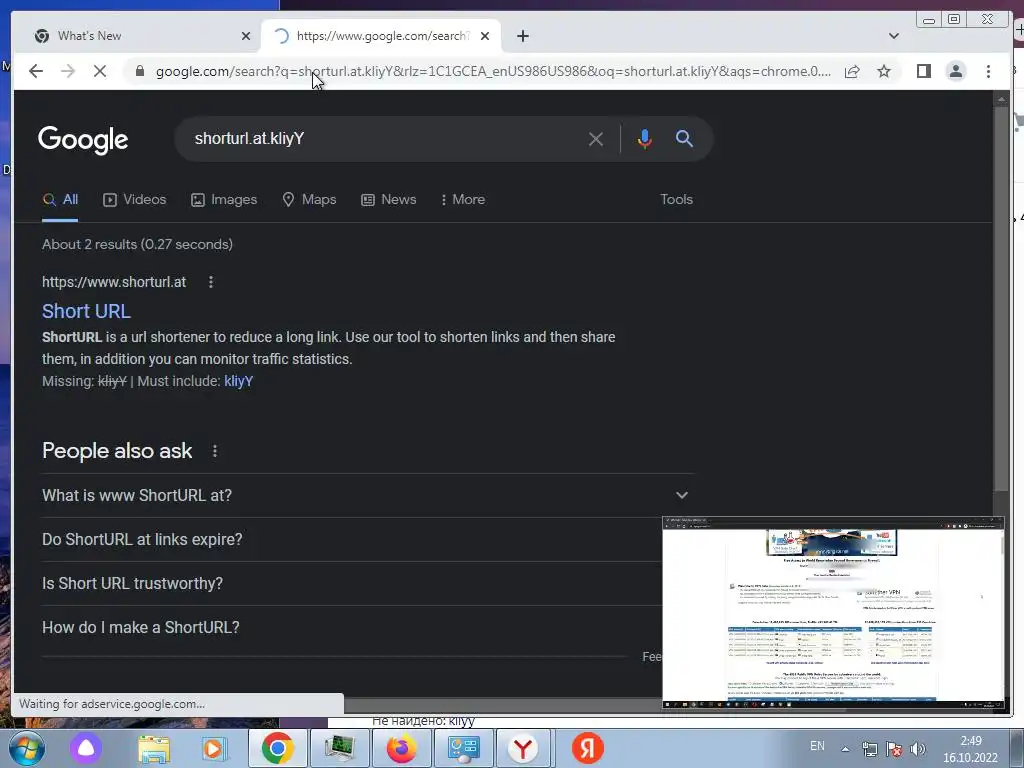Screen dimensions: 1024x768
Task: Launch the media player taskbar icon
Action: [x=214, y=748]
